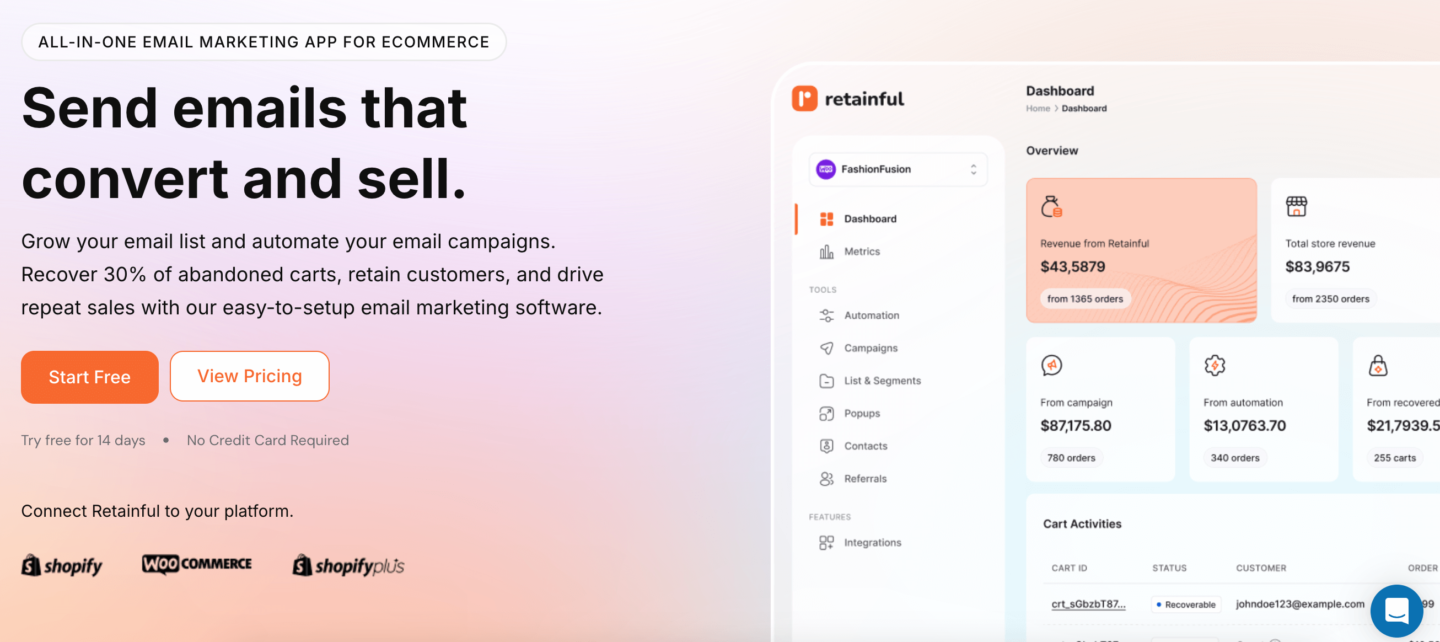Click 'Connect Retainful to your platform' text

pos(157,511)
